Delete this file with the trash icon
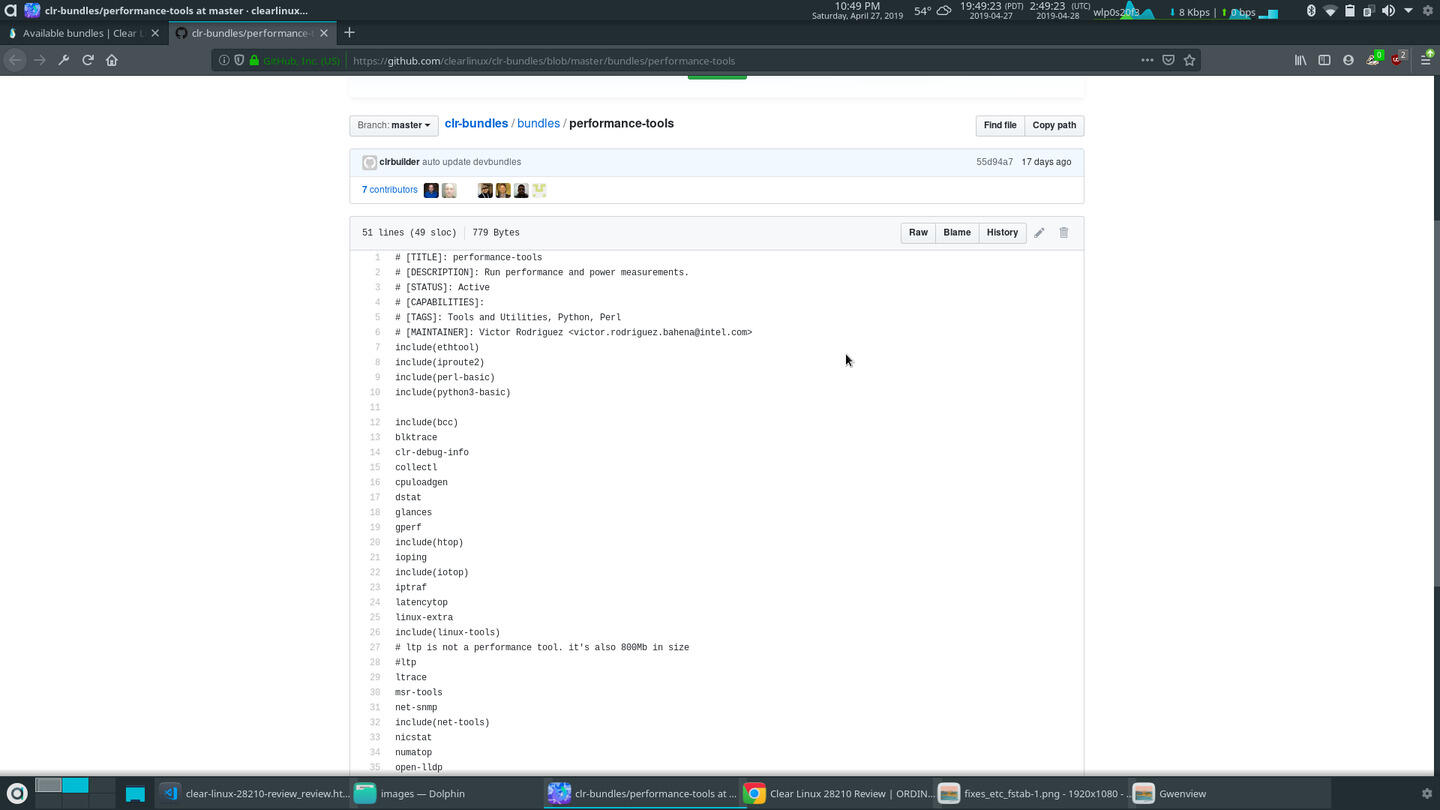 [1064, 232]
